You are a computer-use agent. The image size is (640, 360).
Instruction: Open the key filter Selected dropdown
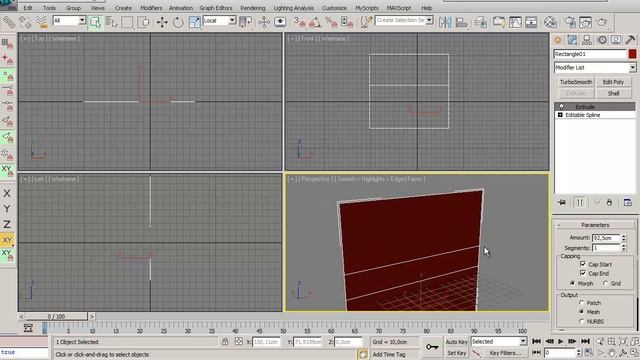523,341
